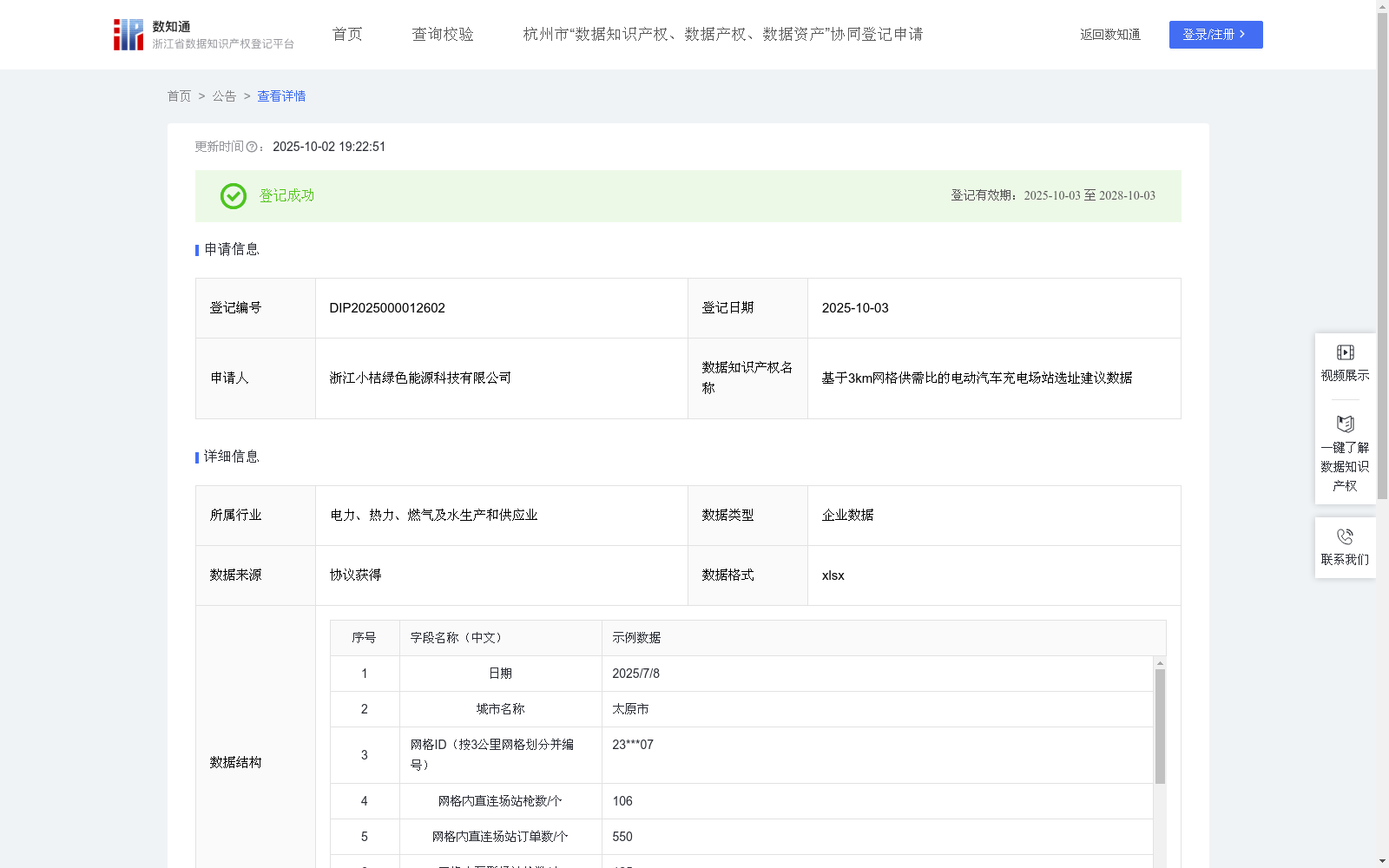Click the 网格内直连场站订单数/个 cell
Image resolution: width=1389 pixels, height=868 pixels.
500,837
